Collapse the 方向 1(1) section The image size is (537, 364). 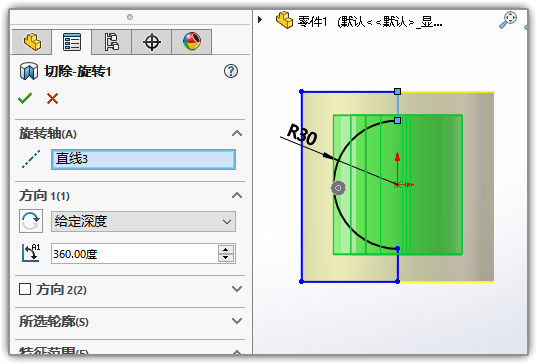tap(237, 195)
